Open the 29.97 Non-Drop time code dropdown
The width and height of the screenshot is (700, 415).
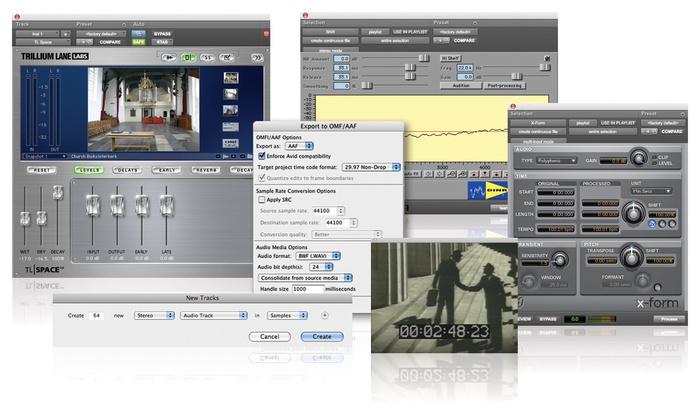tap(371, 167)
